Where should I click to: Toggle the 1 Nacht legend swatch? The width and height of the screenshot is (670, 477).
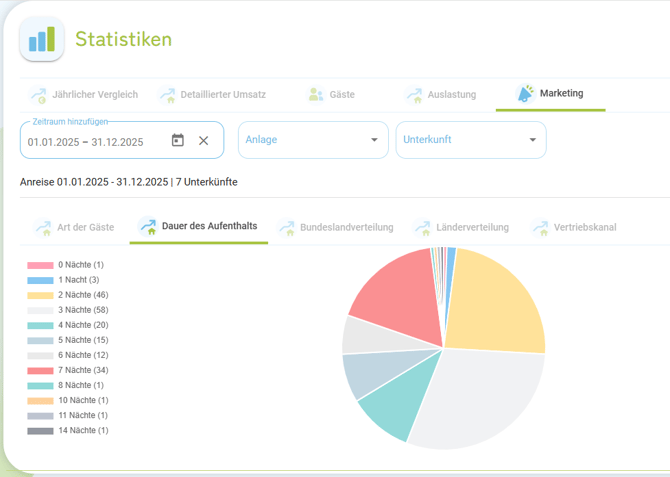[40, 280]
